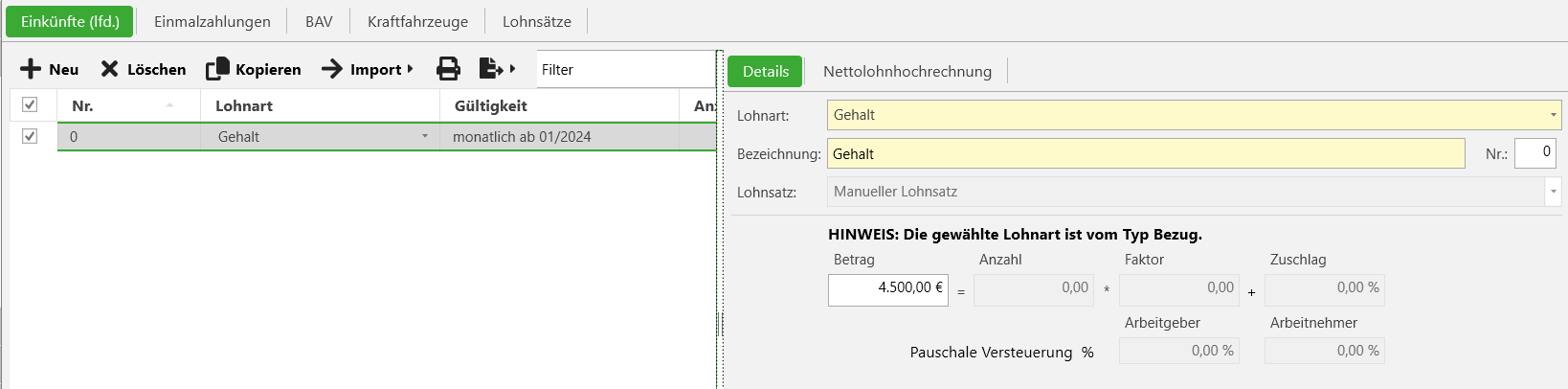This screenshot has height=389, width=1568.
Task: Toggle the header select-all checkbox
Action: click(x=30, y=104)
